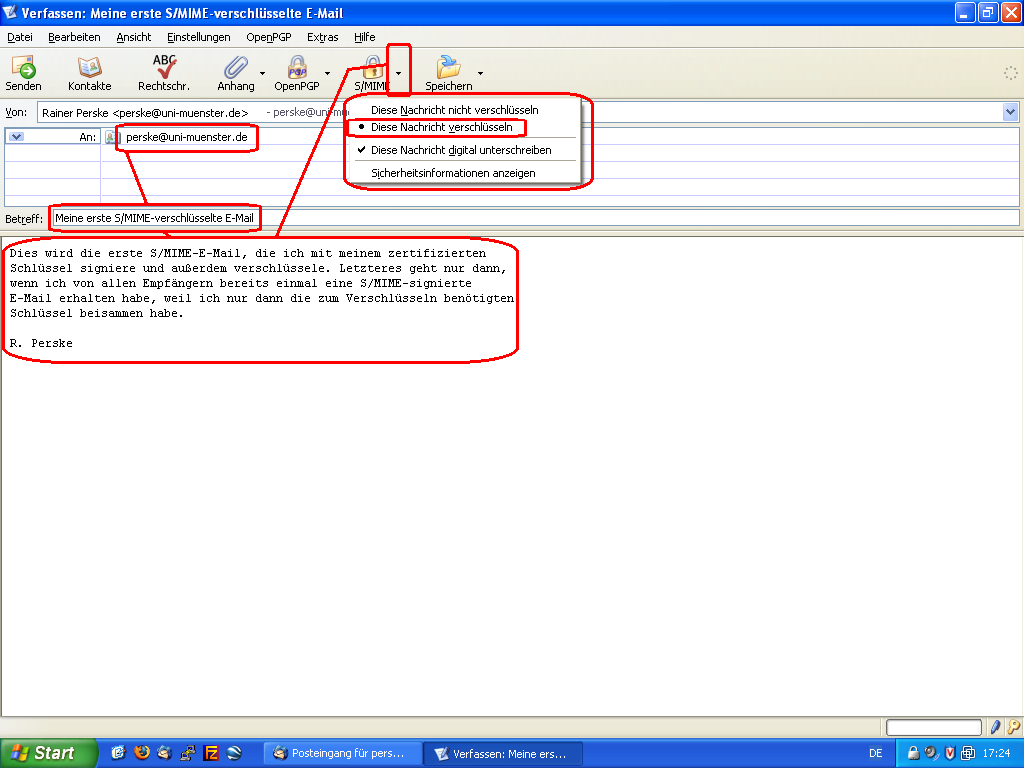Viewport: 1024px width, 768px height.
Task: Expand the Speichern dropdown arrow
Action: tap(480, 73)
